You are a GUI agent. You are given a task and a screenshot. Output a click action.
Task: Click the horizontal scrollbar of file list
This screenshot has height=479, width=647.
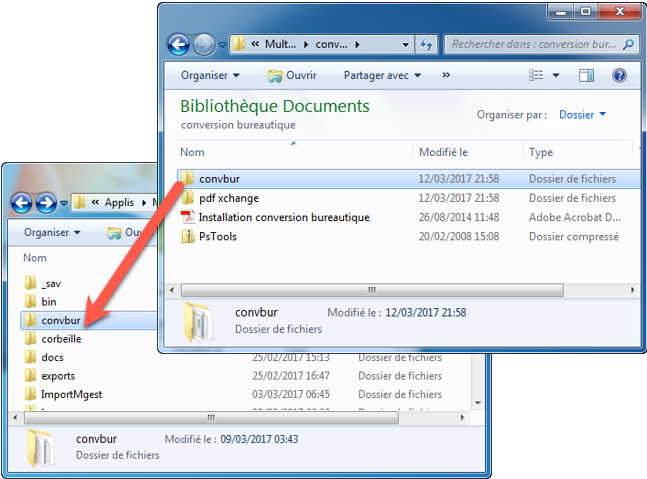click(x=400, y=291)
